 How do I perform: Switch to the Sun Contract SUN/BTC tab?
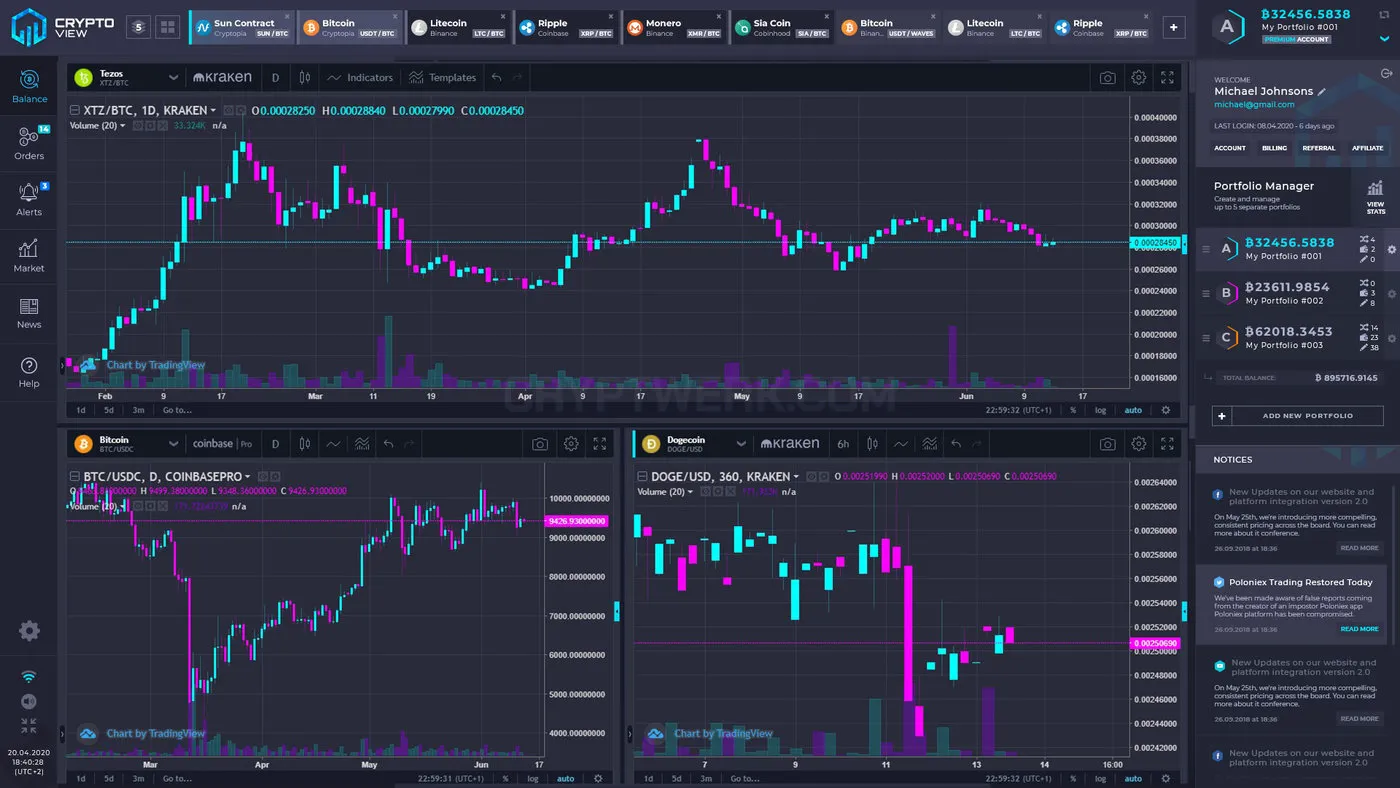(241, 27)
